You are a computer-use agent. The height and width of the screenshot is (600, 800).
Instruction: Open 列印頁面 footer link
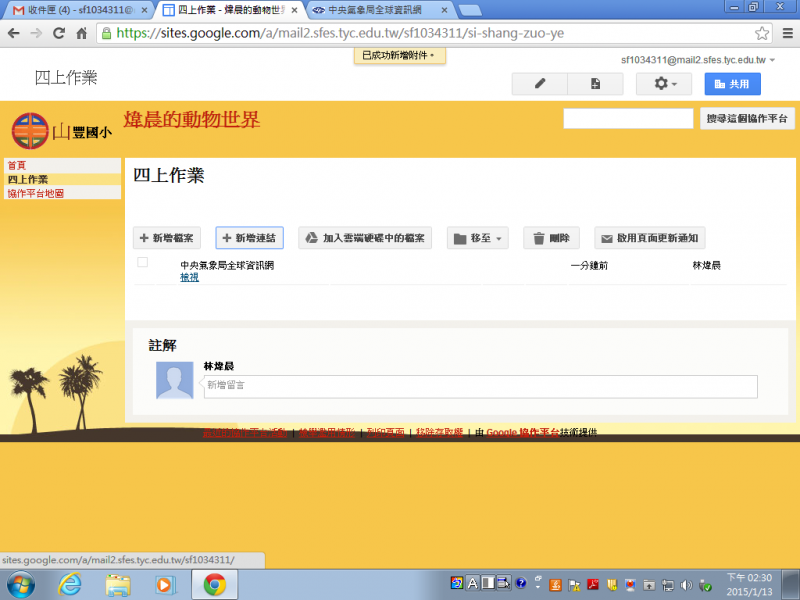coord(385,433)
